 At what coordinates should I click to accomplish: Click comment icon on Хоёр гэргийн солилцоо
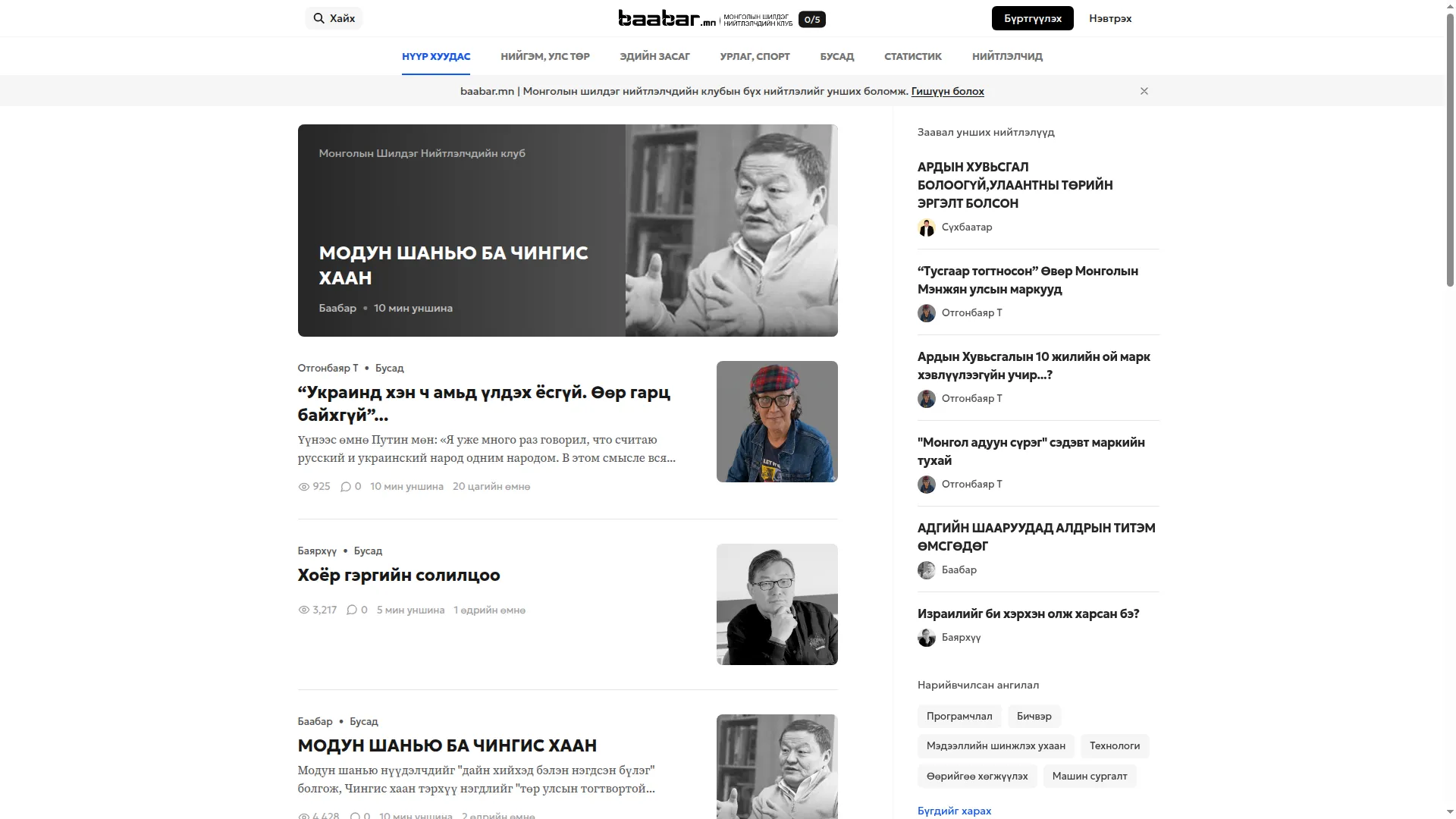click(352, 610)
